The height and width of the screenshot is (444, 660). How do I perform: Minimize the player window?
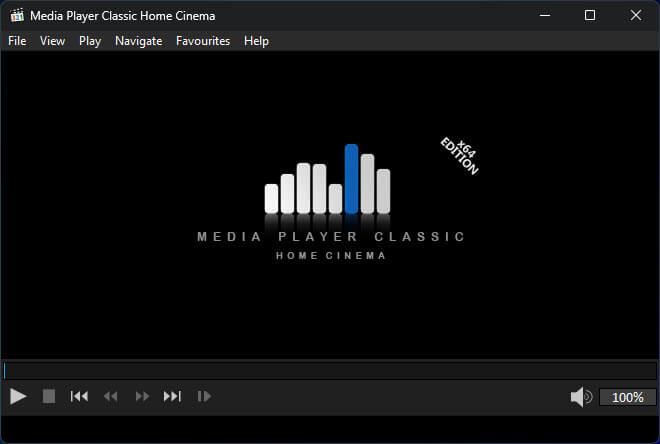point(545,16)
